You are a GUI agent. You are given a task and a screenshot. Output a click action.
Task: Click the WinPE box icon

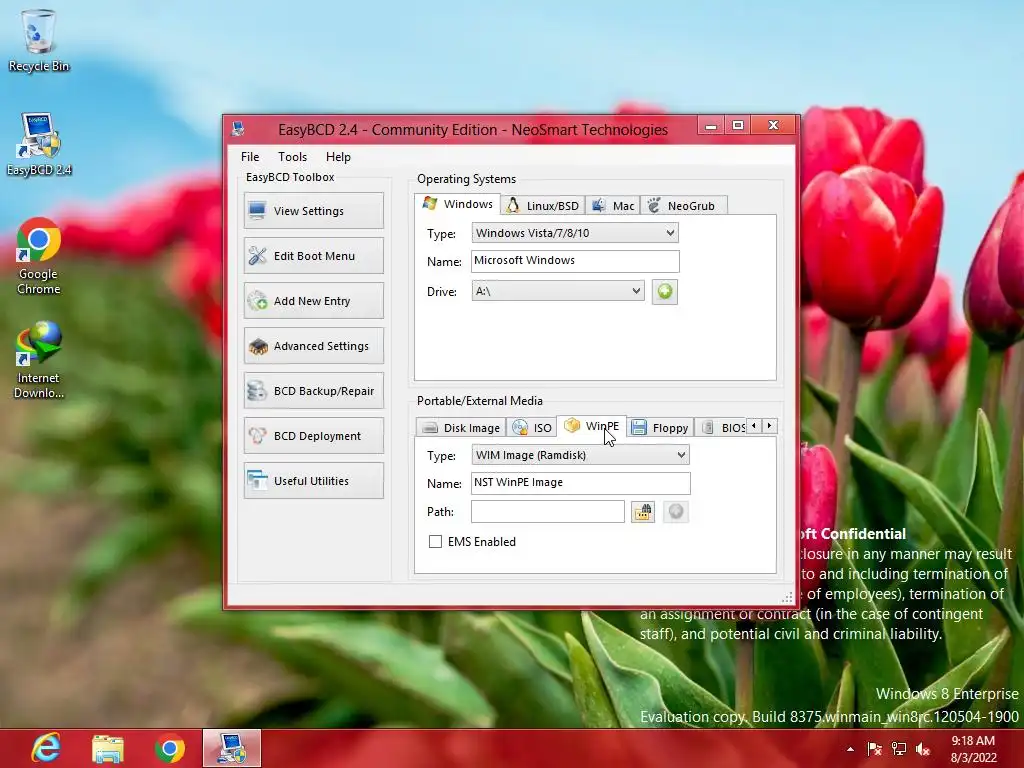(571, 425)
